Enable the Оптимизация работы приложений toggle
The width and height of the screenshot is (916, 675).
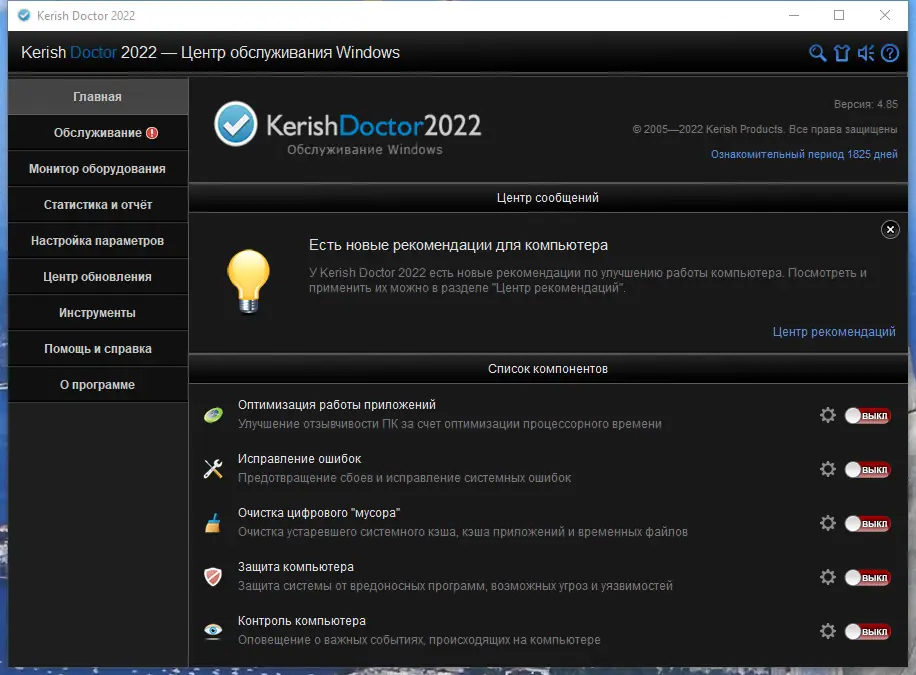pyautogui.click(x=867, y=414)
